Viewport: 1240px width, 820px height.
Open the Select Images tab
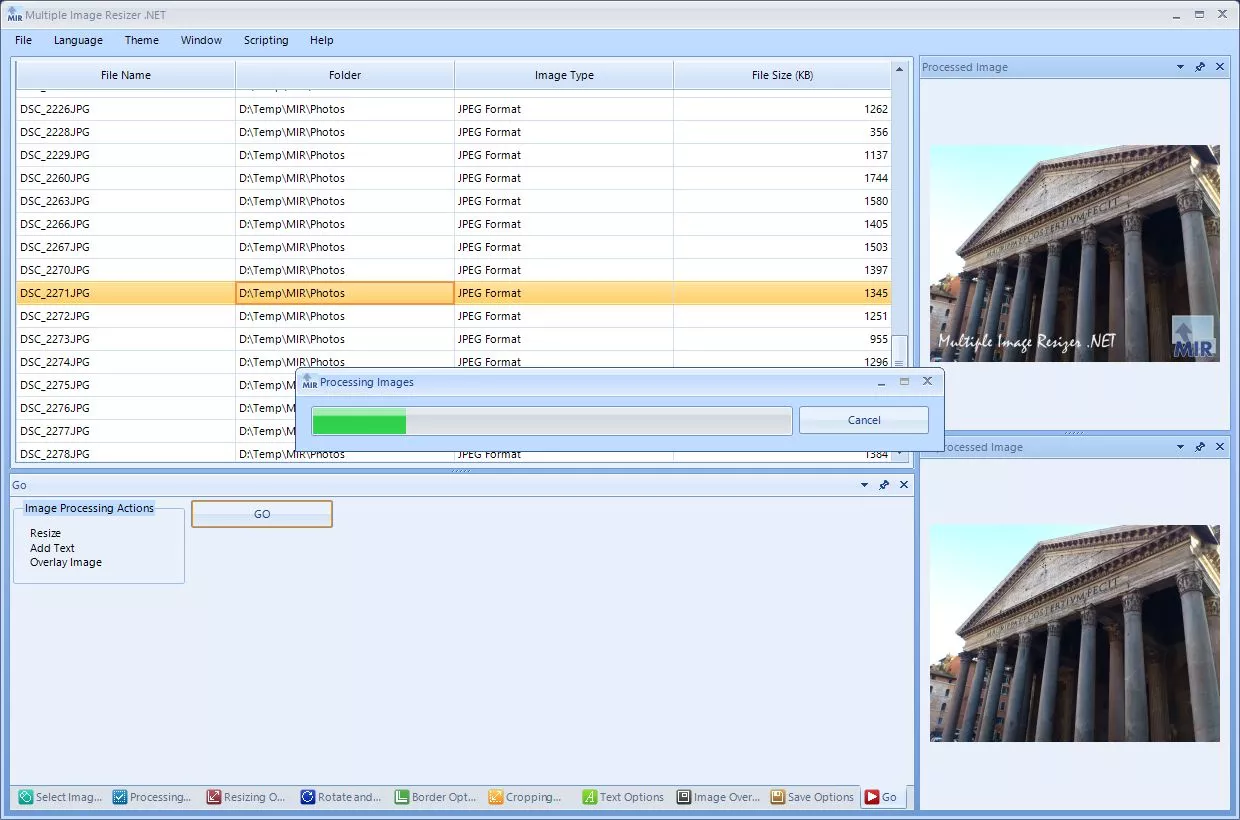pyautogui.click(x=60, y=797)
